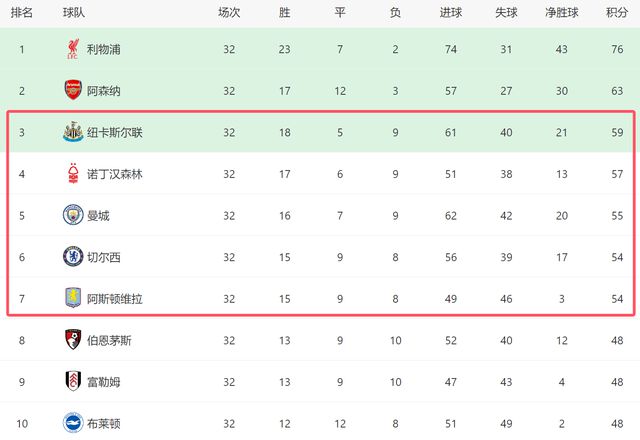Click the Arsenal club crest icon

(73, 91)
